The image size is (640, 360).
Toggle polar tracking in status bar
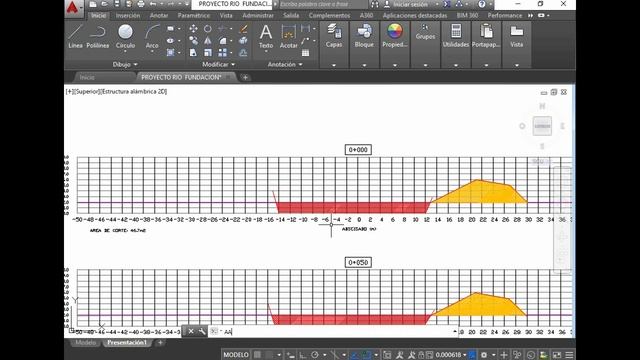(x=315, y=355)
